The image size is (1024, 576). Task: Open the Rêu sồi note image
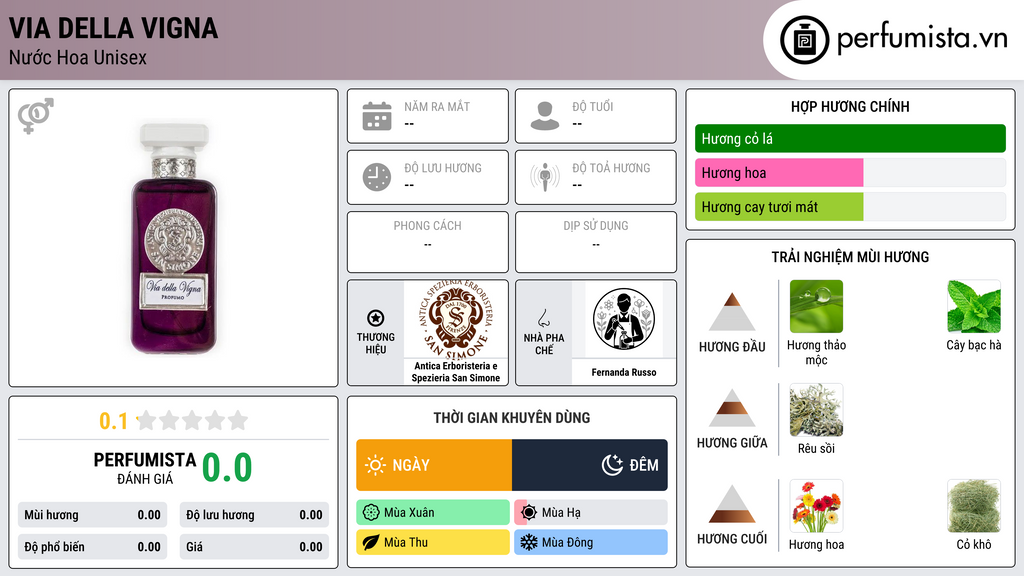816,410
